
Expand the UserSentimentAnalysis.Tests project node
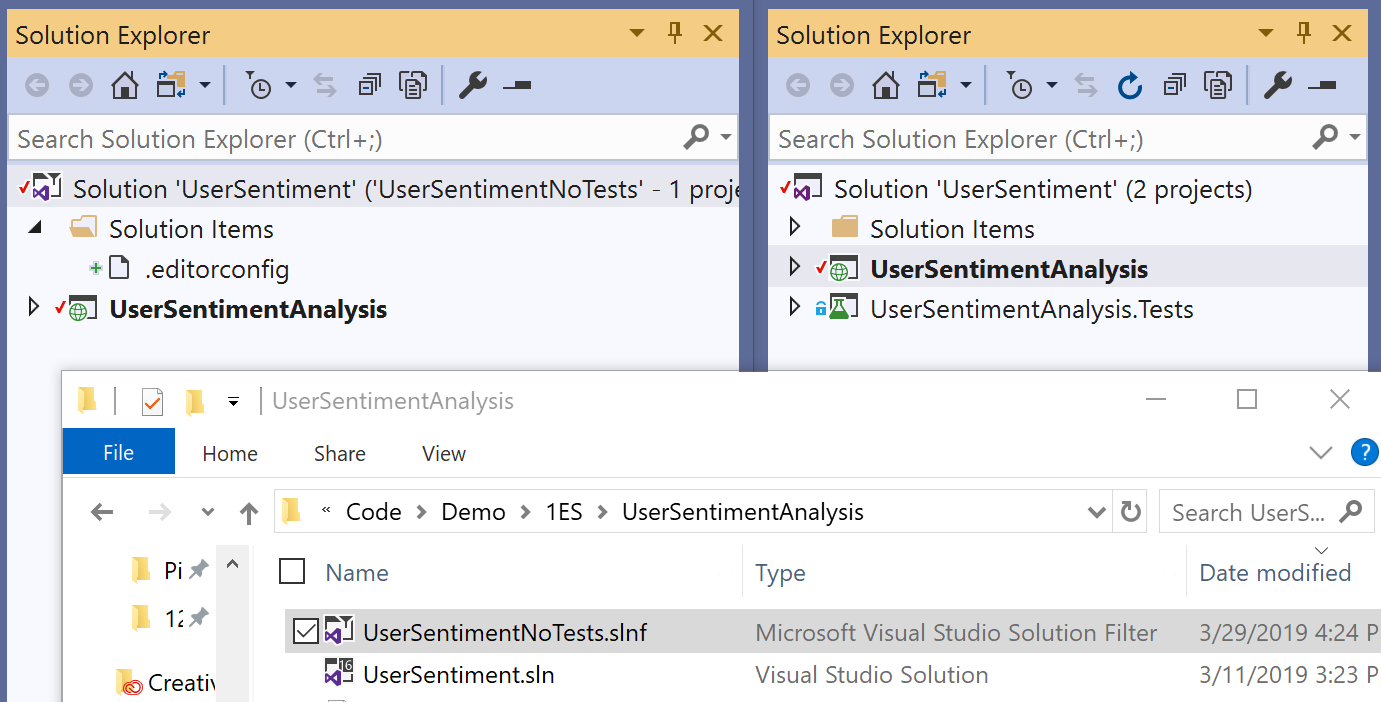795,309
